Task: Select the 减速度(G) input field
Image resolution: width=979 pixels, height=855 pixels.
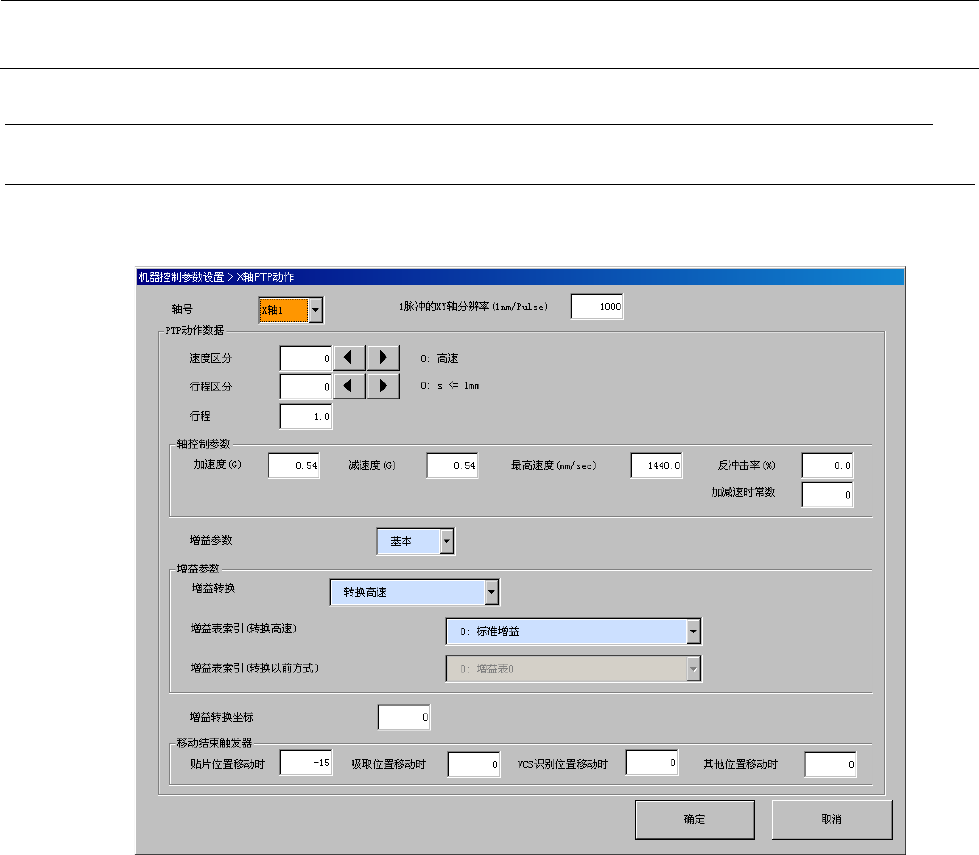Action: pos(452,466)
